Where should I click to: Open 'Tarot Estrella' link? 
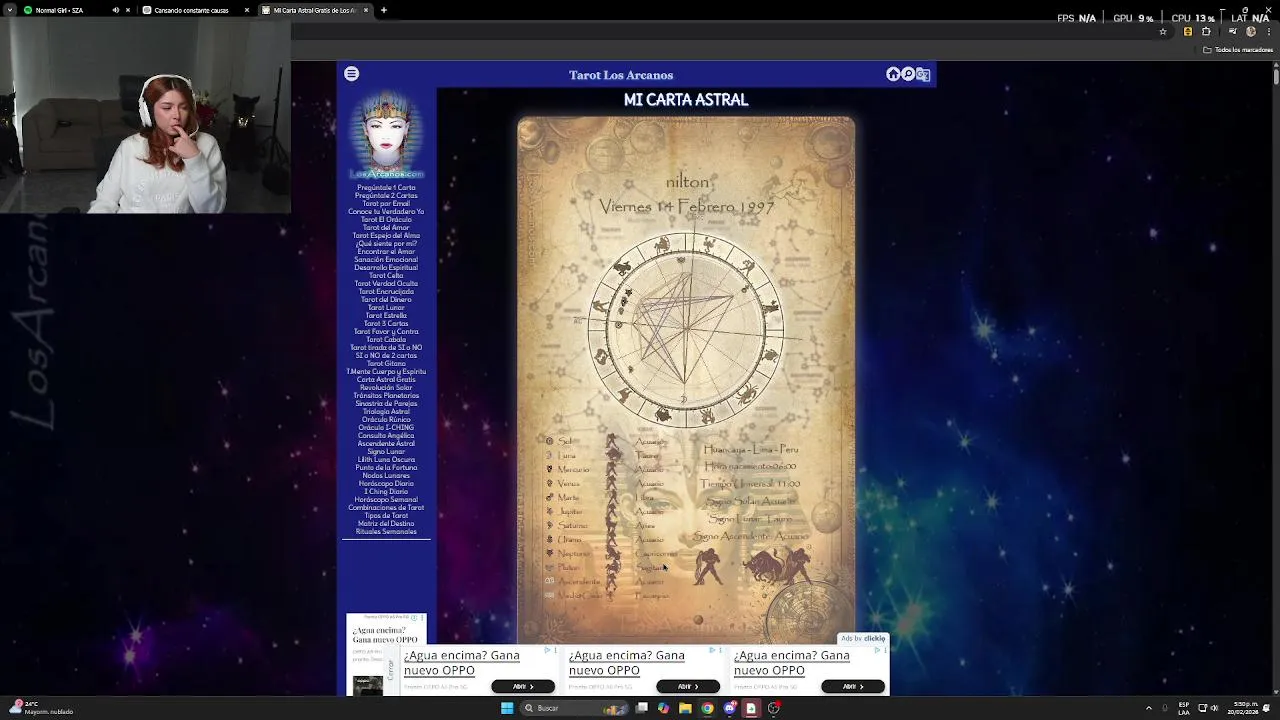386,316
